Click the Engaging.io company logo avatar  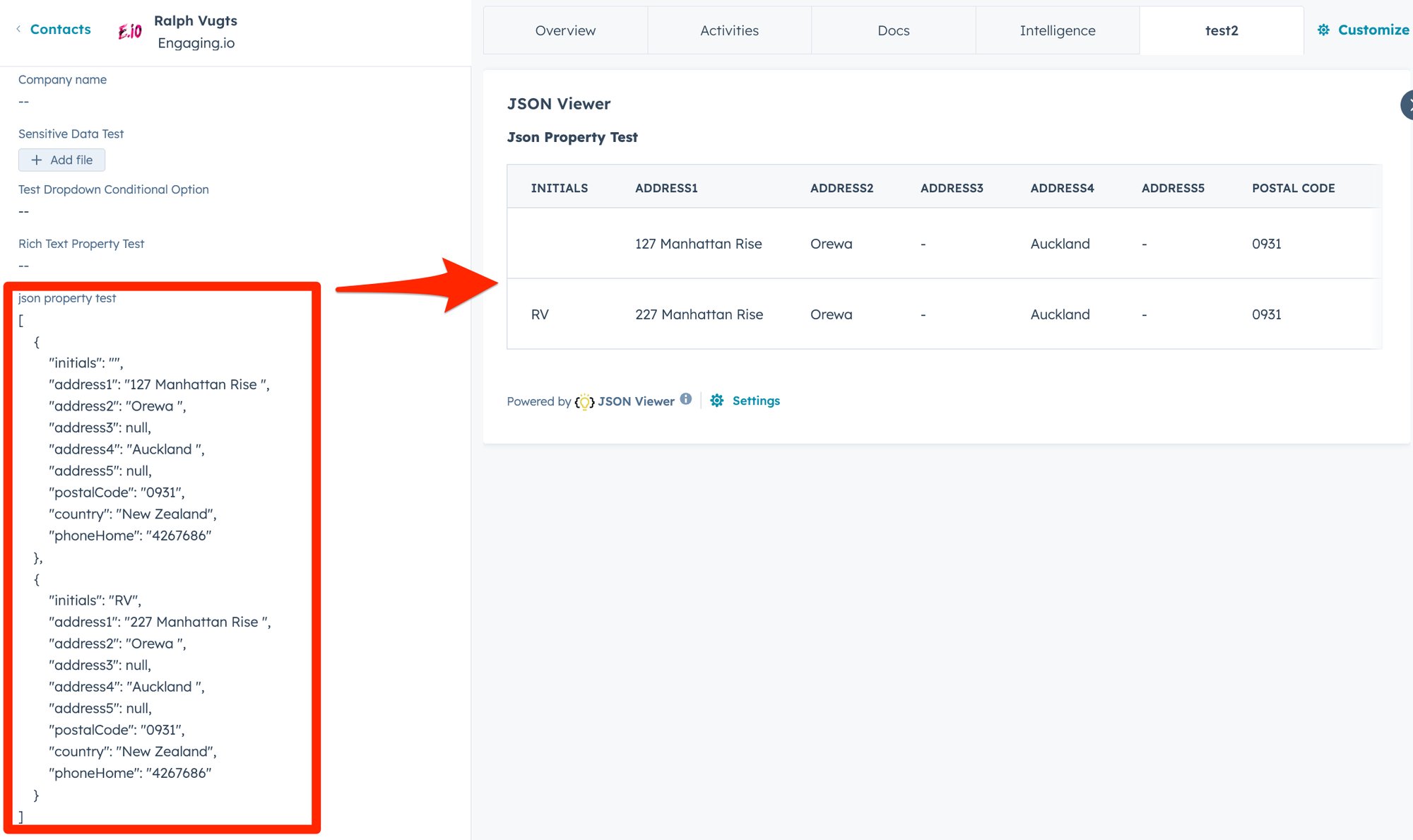point(130,31)
